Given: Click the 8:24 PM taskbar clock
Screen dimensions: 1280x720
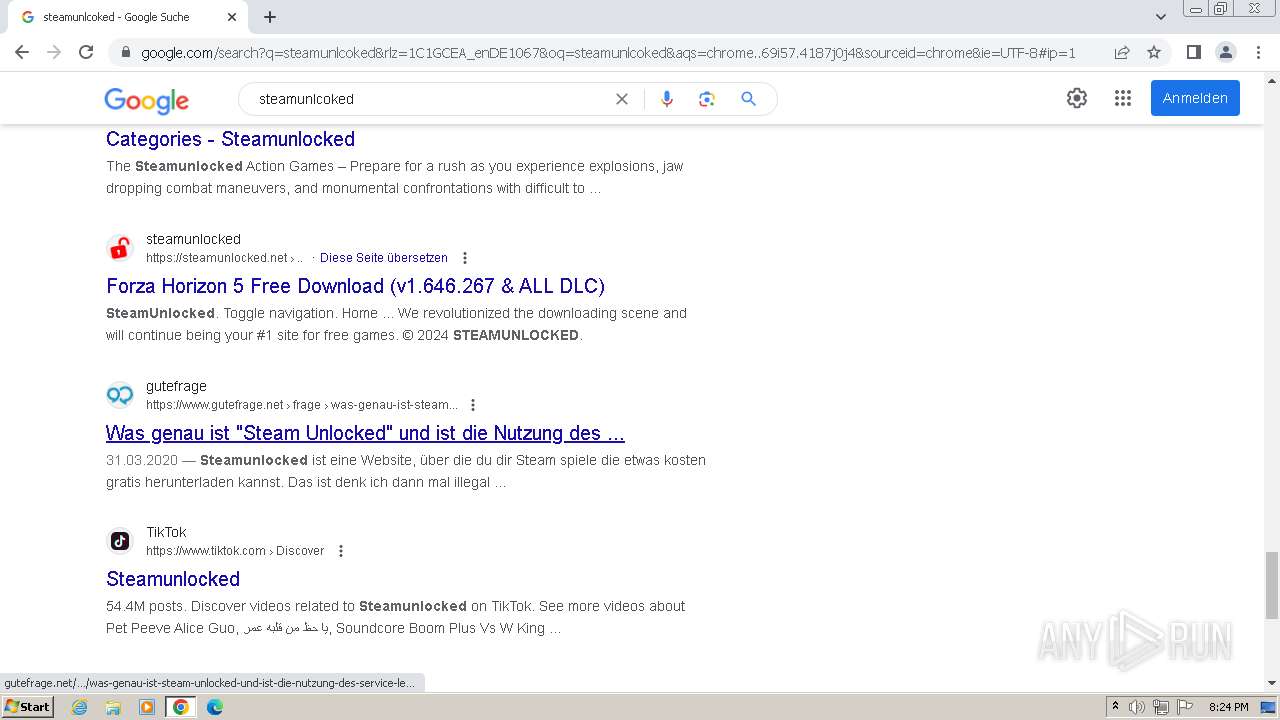Looking at the screenshot, I should point(1228,707).
